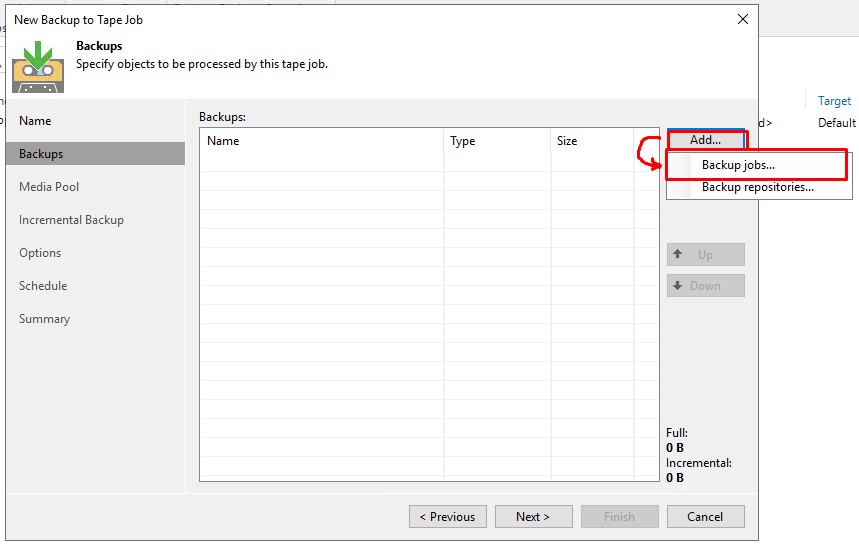
Task: Select the Backups wizard step
Action: click(x=41, y=154)
